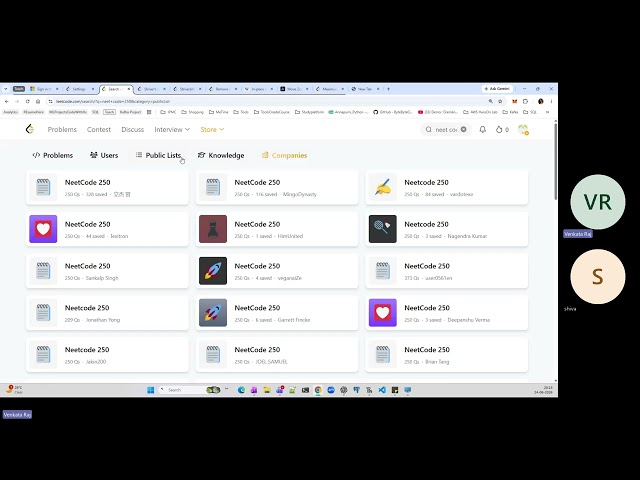Open the 373 Qs NeetCode 250 list

tap(447, 271)
